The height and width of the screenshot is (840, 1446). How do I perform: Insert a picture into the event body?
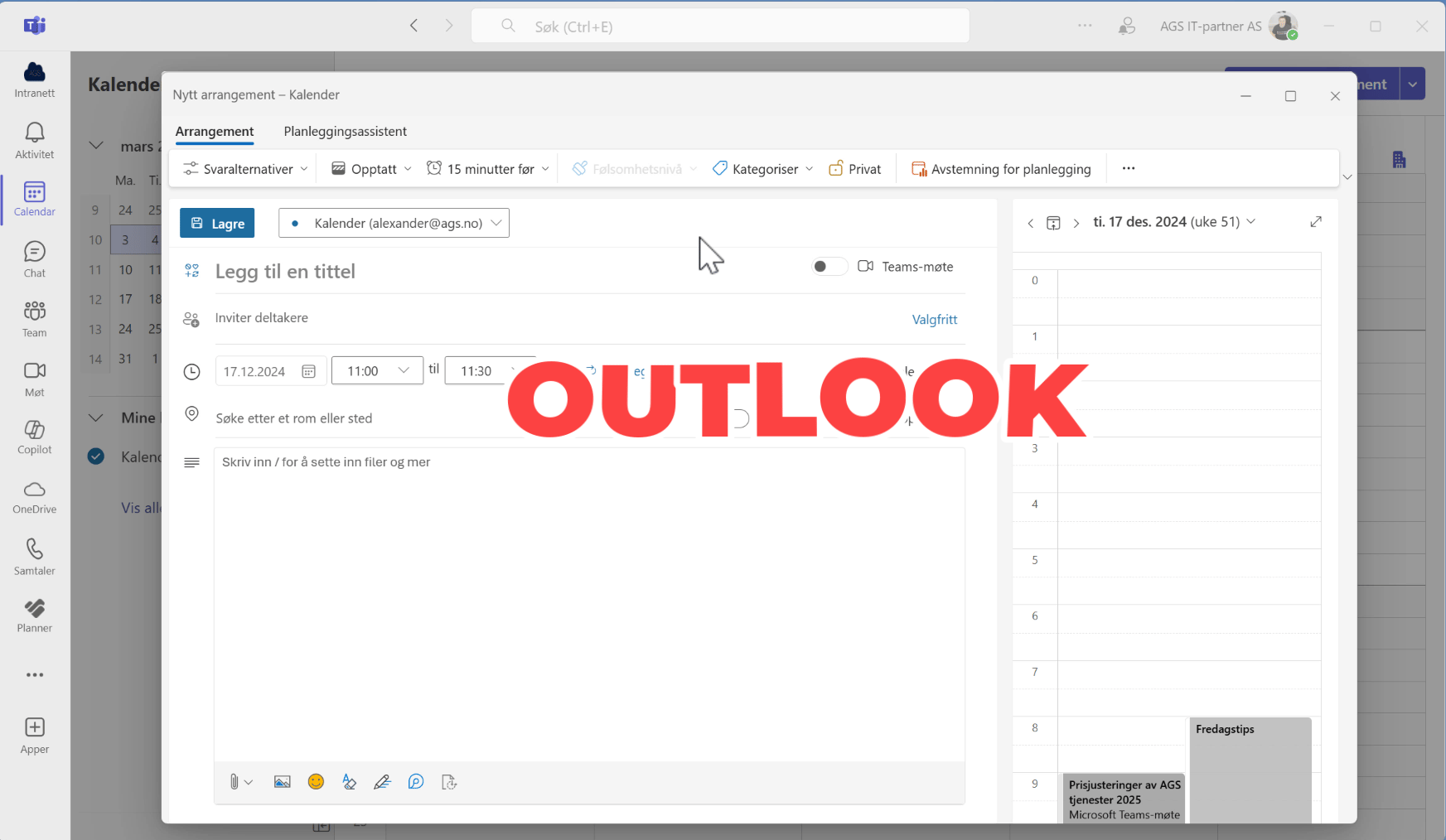283,782
